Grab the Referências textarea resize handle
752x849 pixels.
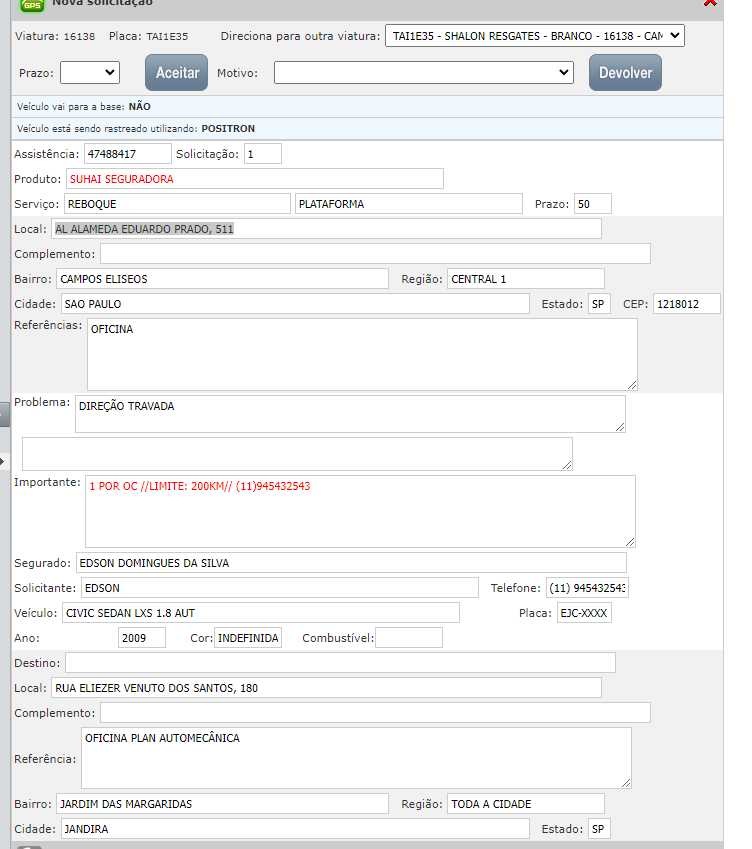631,384
